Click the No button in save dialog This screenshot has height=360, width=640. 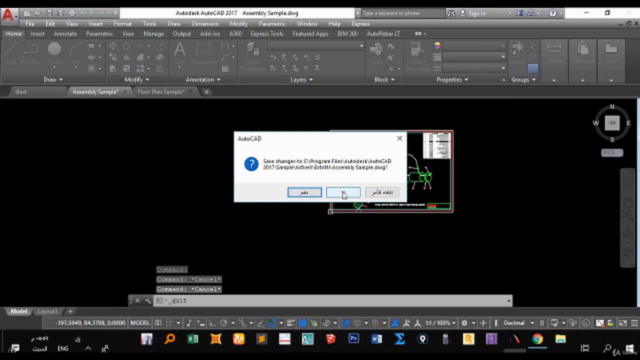(343, 192)
